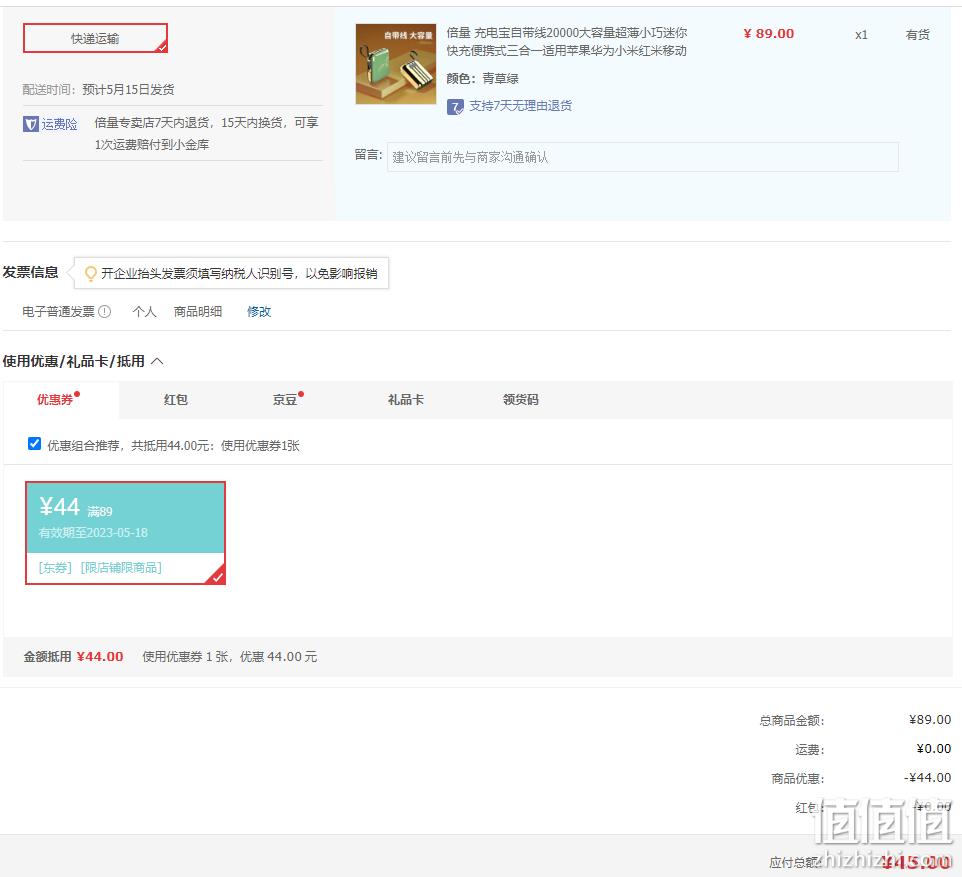Viewport: 962px width, 877px height.
Task: Click the 7-day return badge icon
Action: pyautogui.click(x=455, y=107)
